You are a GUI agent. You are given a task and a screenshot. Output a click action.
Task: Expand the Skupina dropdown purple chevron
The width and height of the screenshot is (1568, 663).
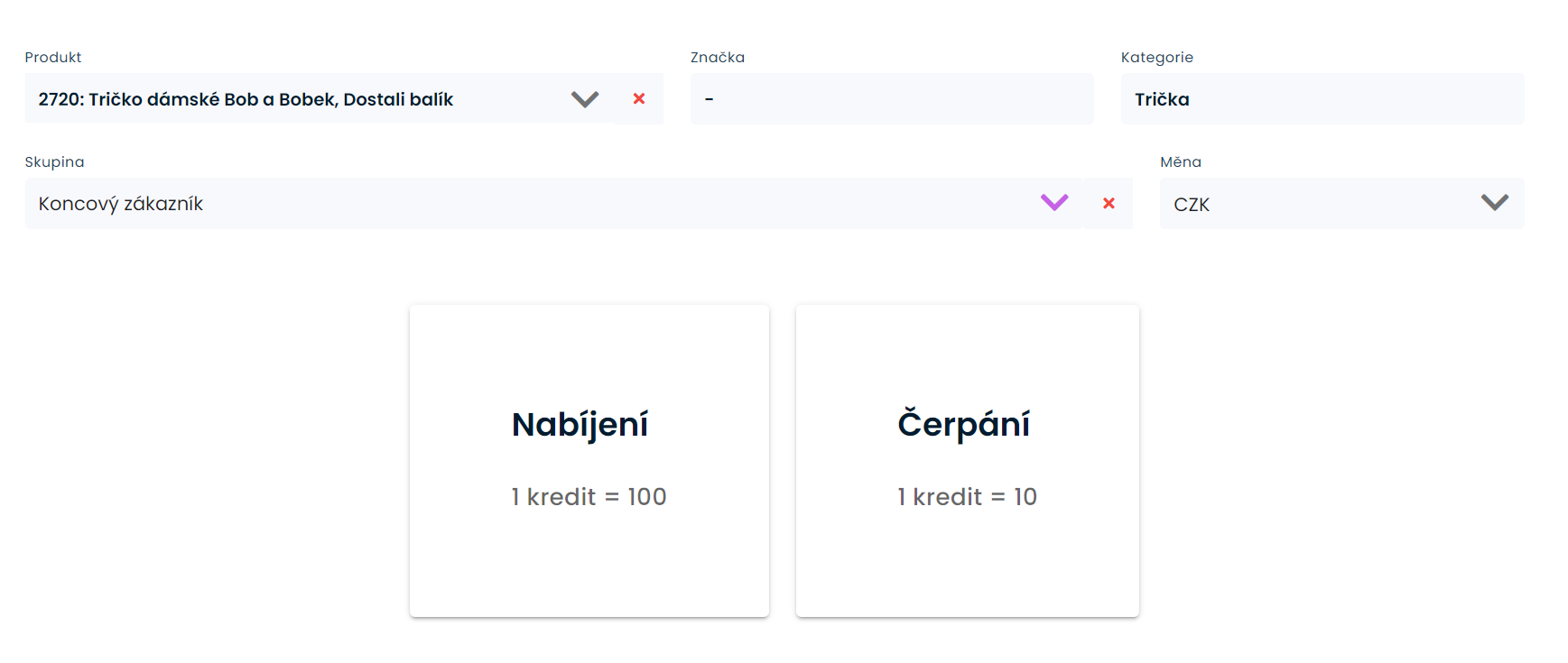(x=1054, y=203)
